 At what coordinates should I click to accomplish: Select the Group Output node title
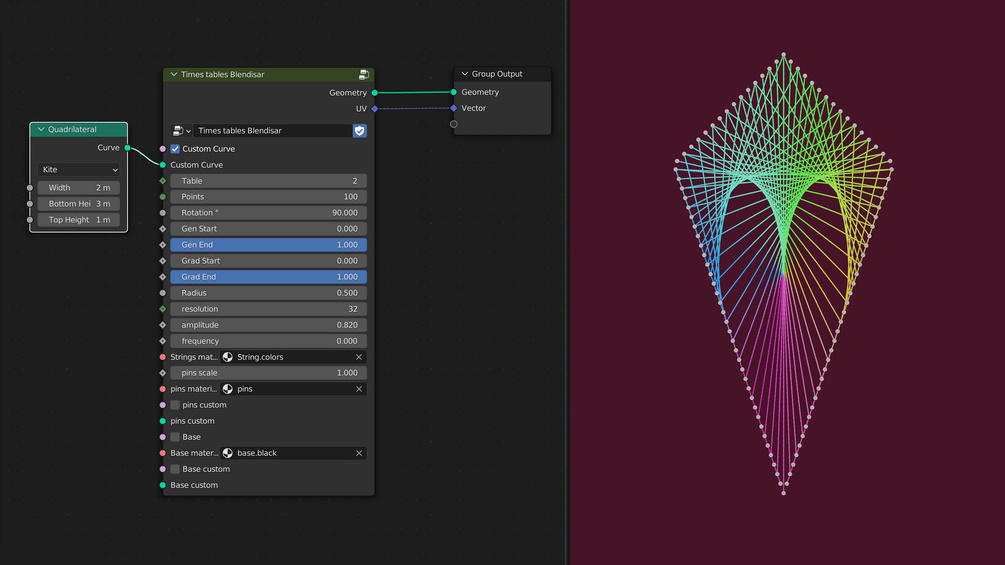tap(497, 74)
